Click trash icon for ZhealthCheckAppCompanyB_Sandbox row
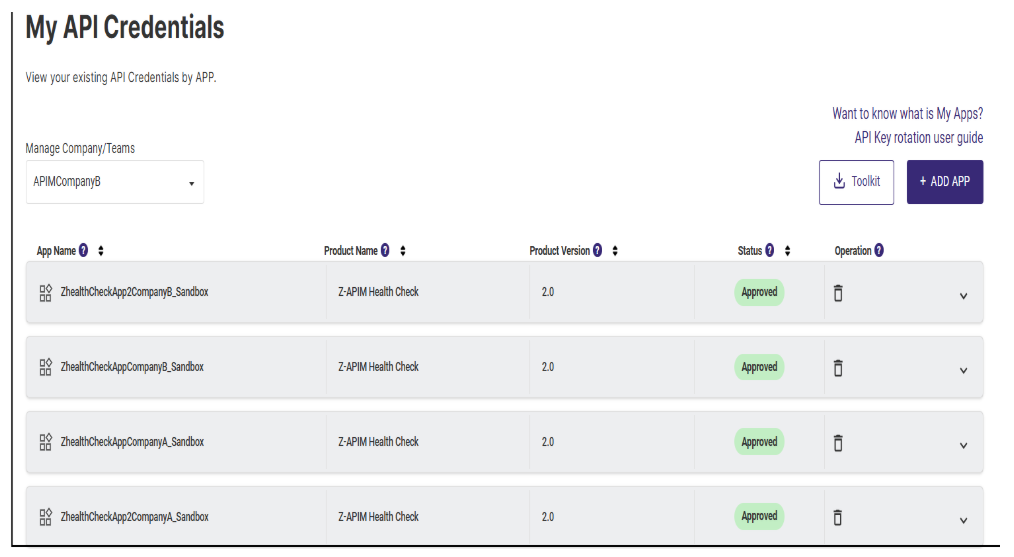The width and height of the screenshot is (1014, 557). pyautogui.click(x=838, y=368)
